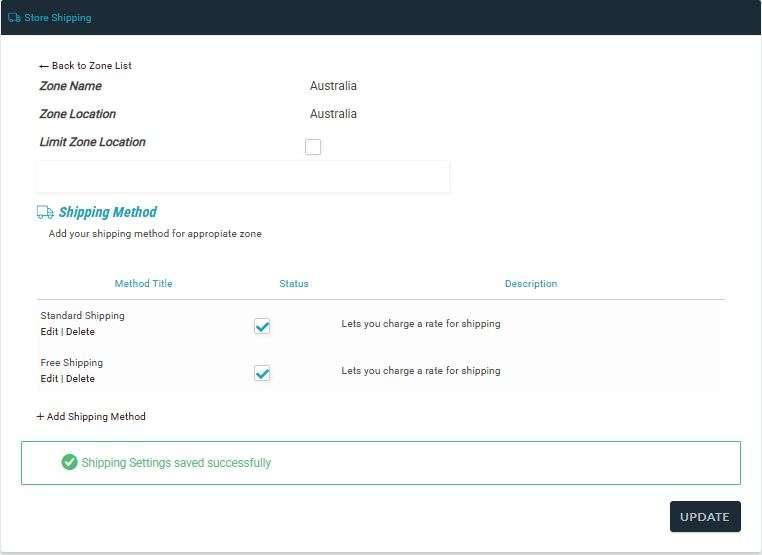The image size is (762, 555).
Task: Uncheck the Free Shipping status checkbox
Action: click(x=262, y=373)
